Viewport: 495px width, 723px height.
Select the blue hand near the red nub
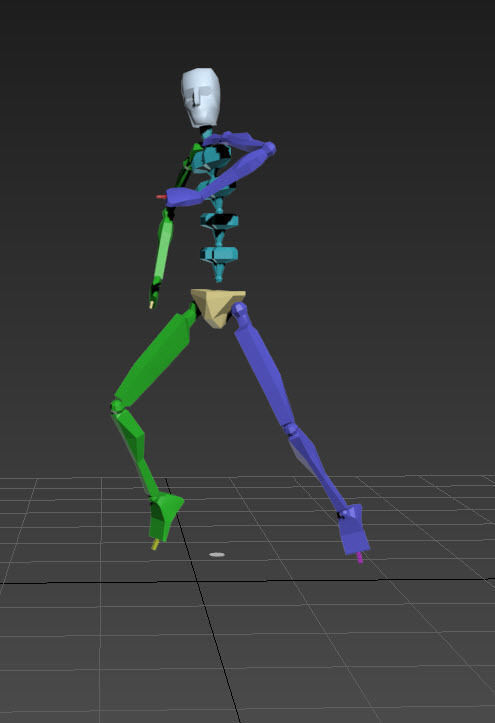coord(184,197)
